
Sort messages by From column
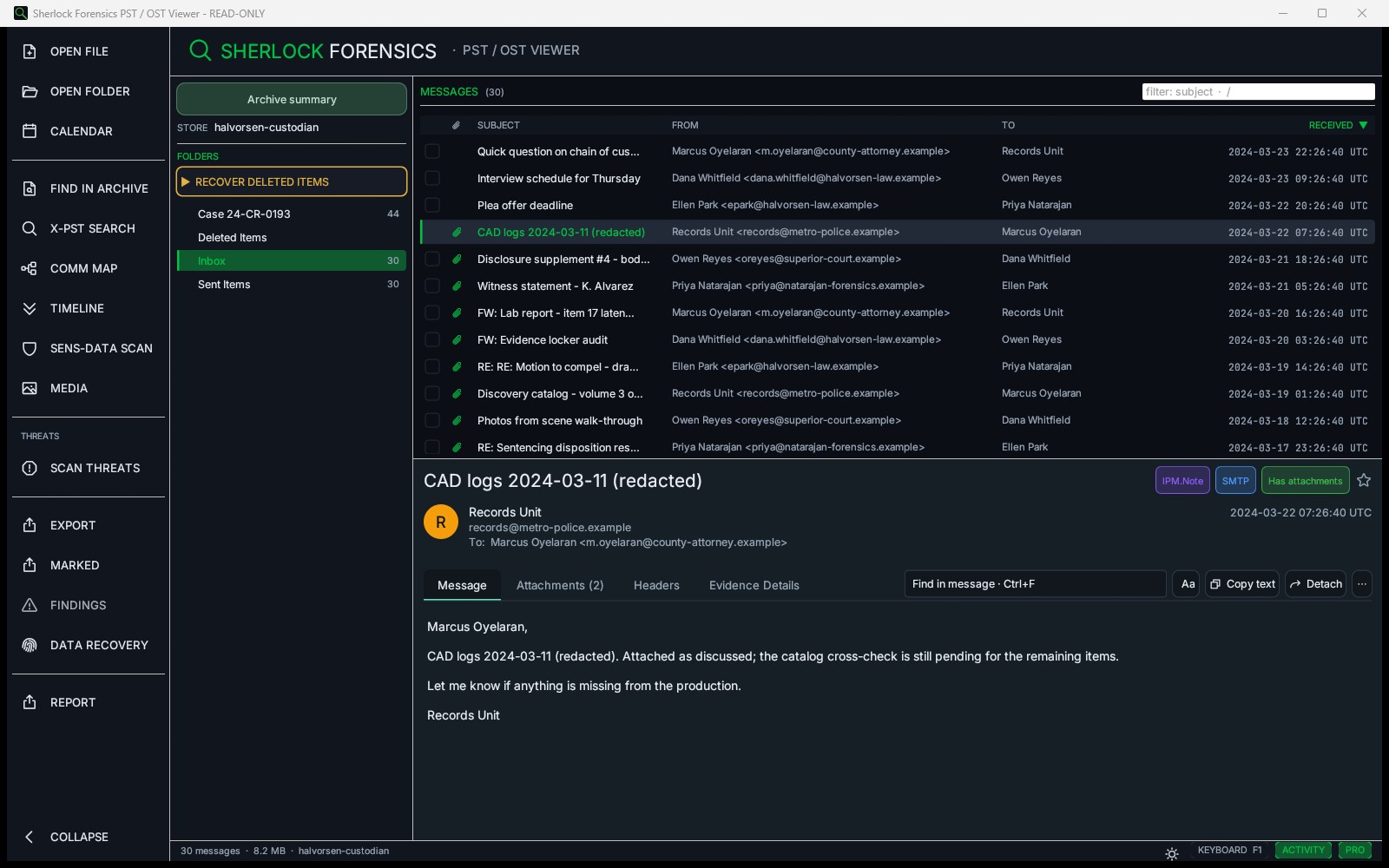tap(685, 125)
